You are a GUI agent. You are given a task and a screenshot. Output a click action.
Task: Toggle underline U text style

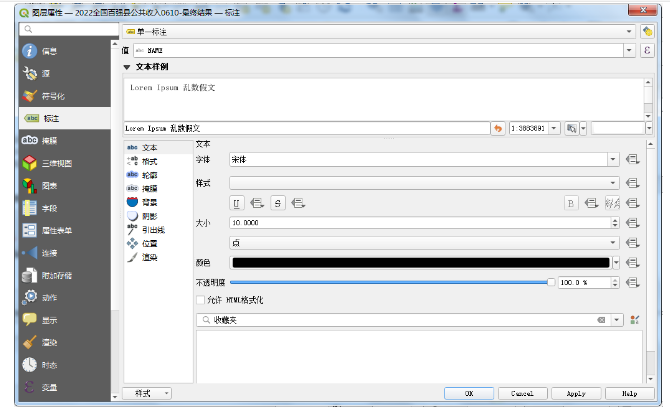tap(236, 203)
